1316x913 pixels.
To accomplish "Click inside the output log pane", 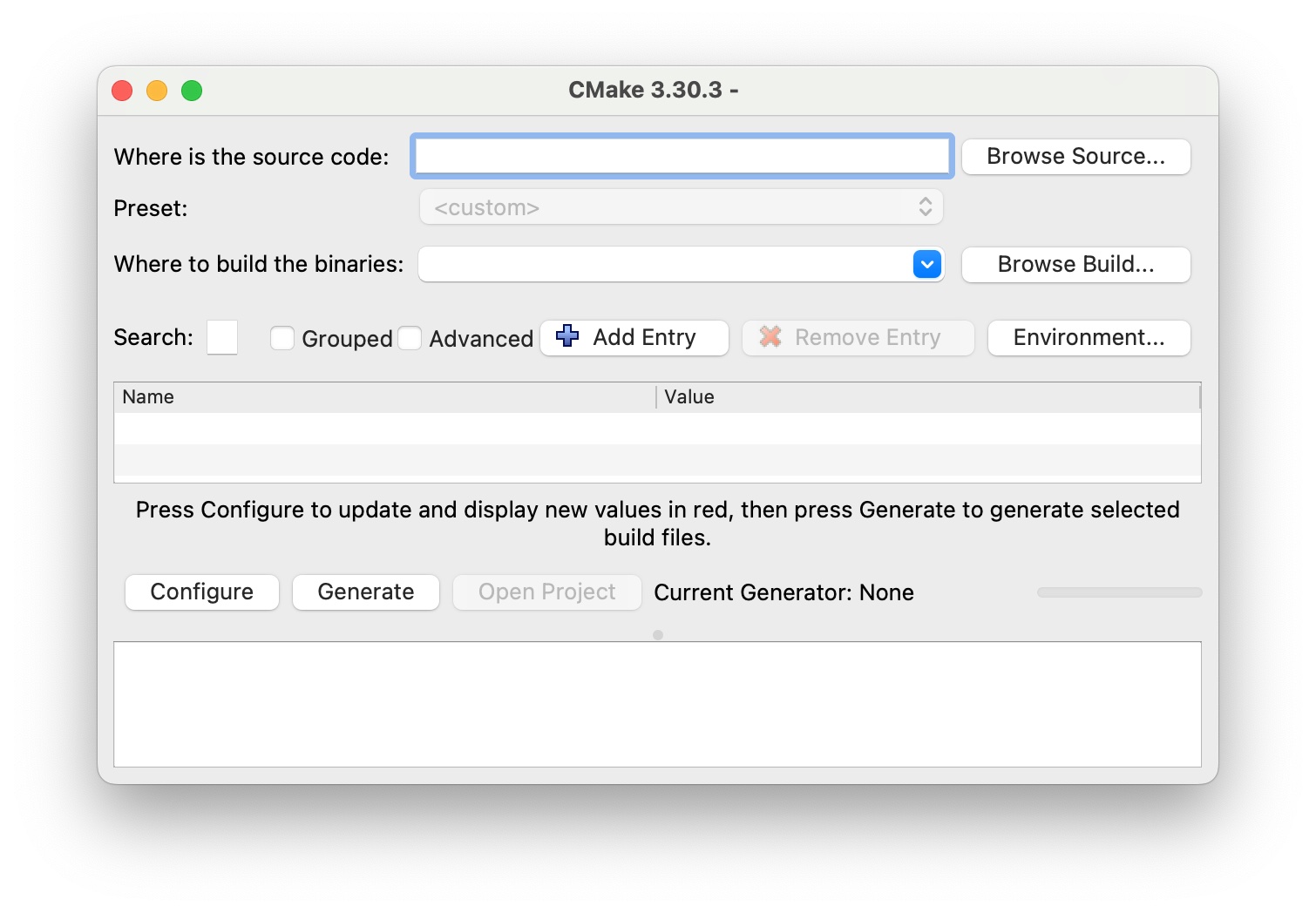I will [x=657, y=705].
